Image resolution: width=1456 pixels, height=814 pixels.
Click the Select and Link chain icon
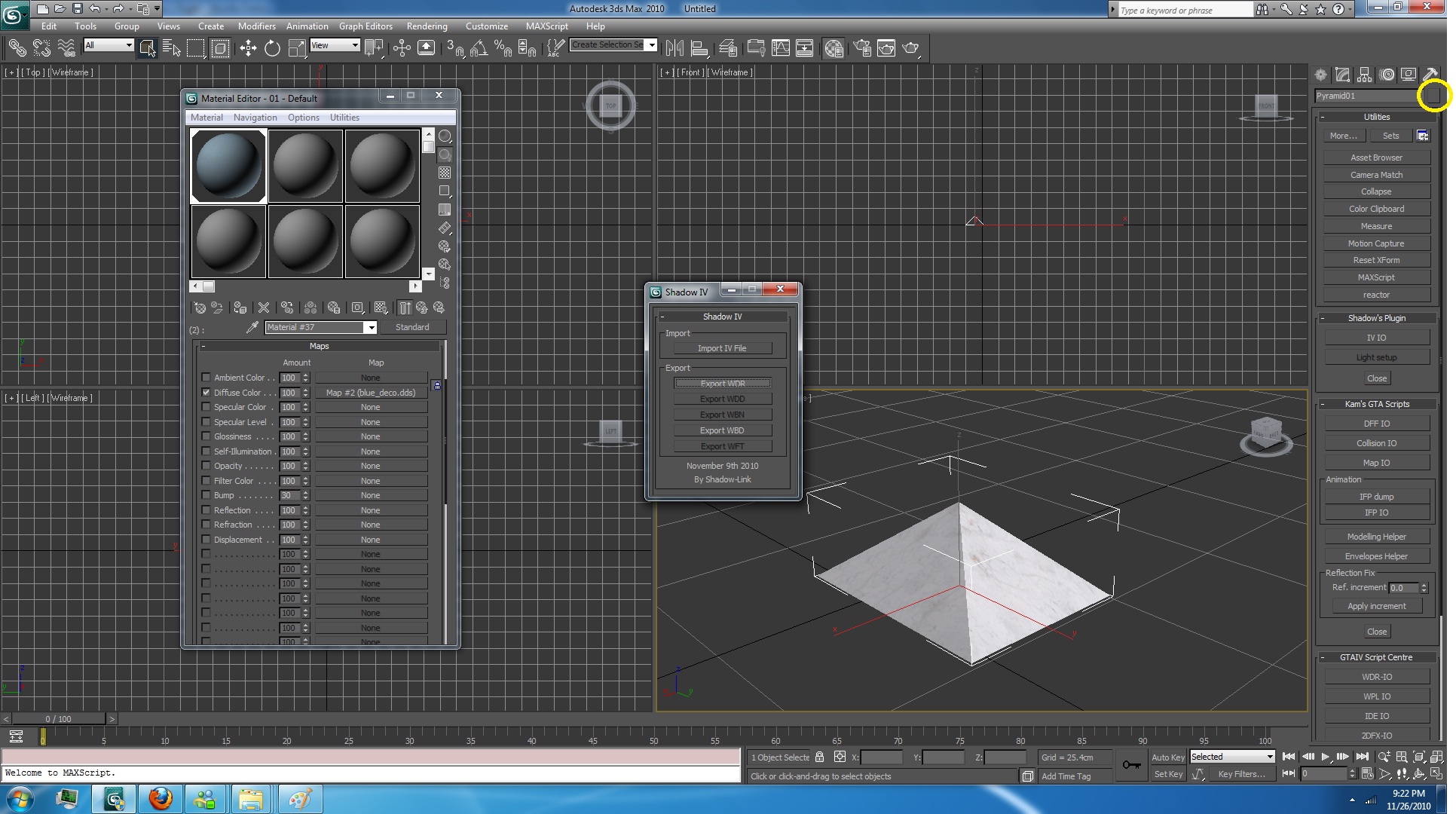(17, 48)
